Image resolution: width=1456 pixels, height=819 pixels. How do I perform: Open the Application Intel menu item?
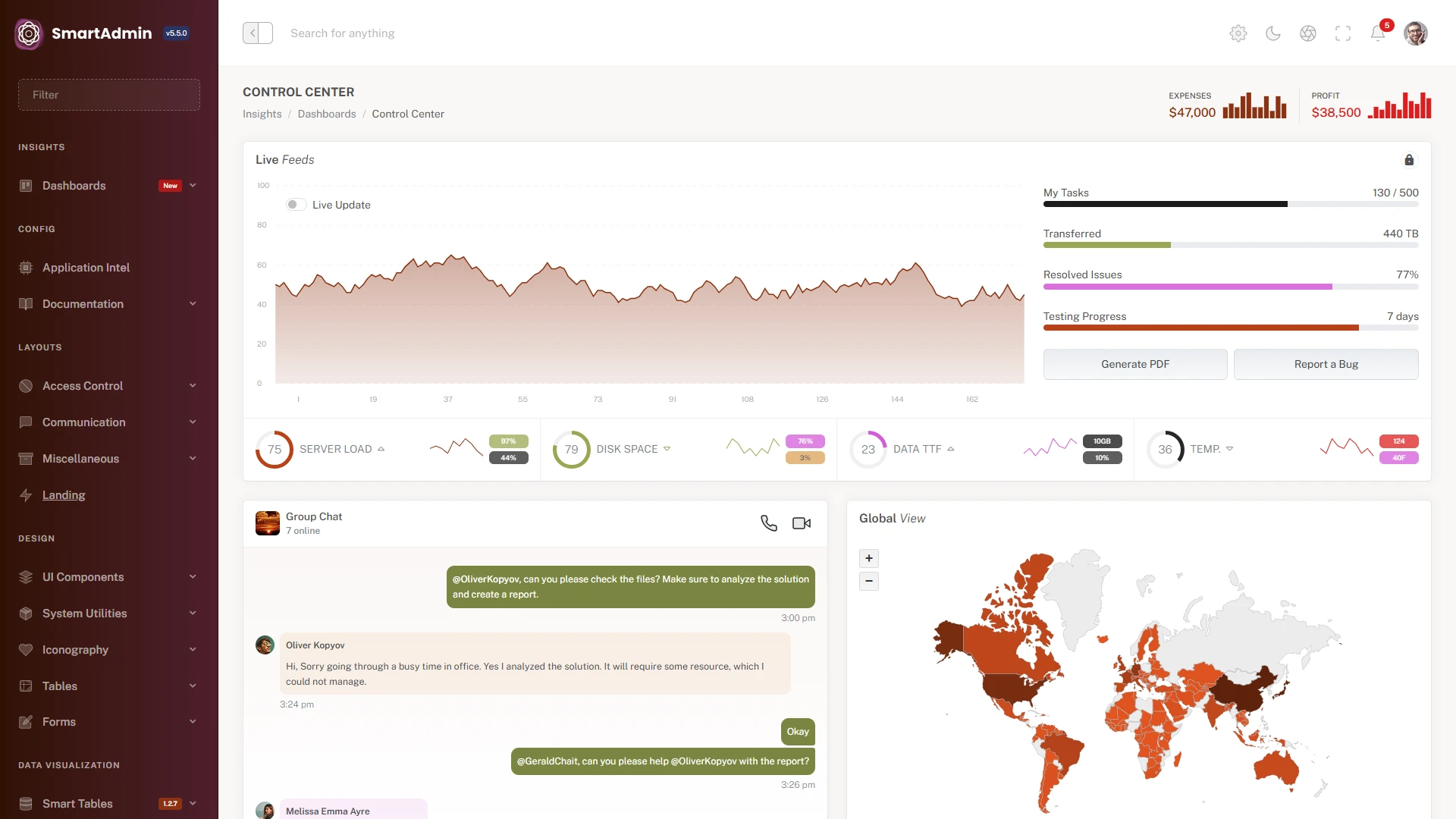point(109,268)
